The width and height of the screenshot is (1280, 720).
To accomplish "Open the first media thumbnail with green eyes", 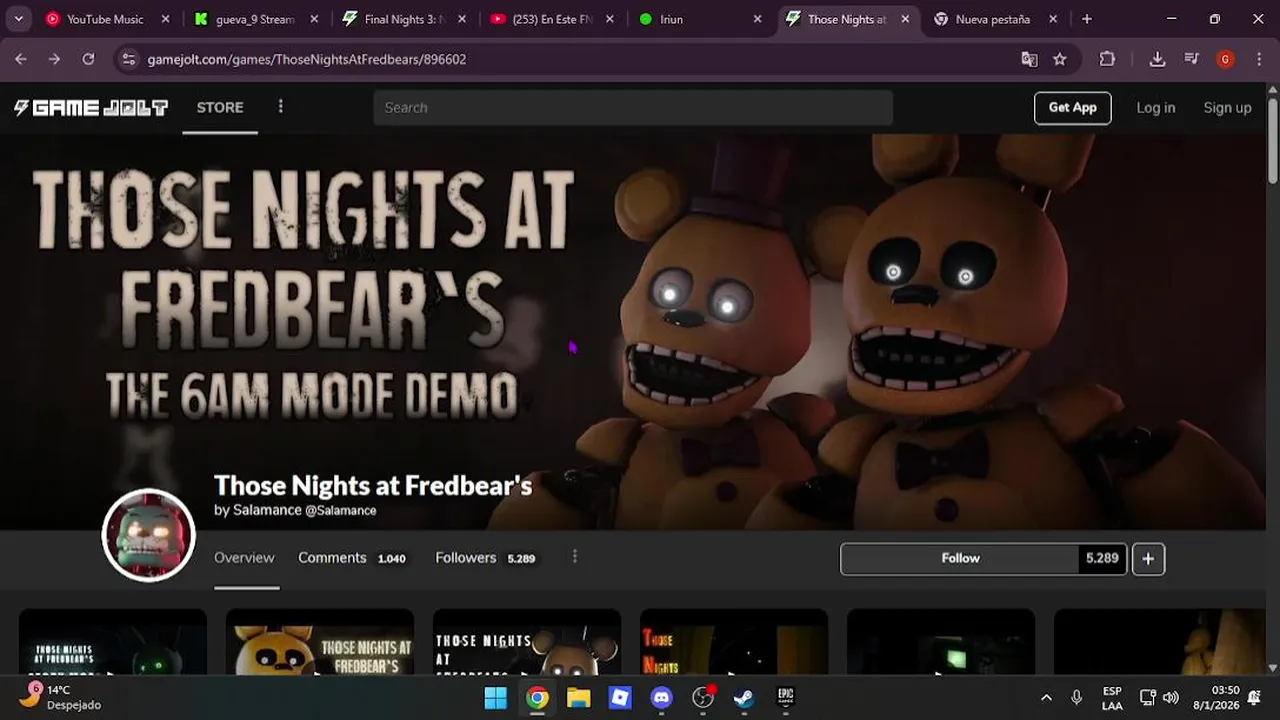I will coord(113,642).
